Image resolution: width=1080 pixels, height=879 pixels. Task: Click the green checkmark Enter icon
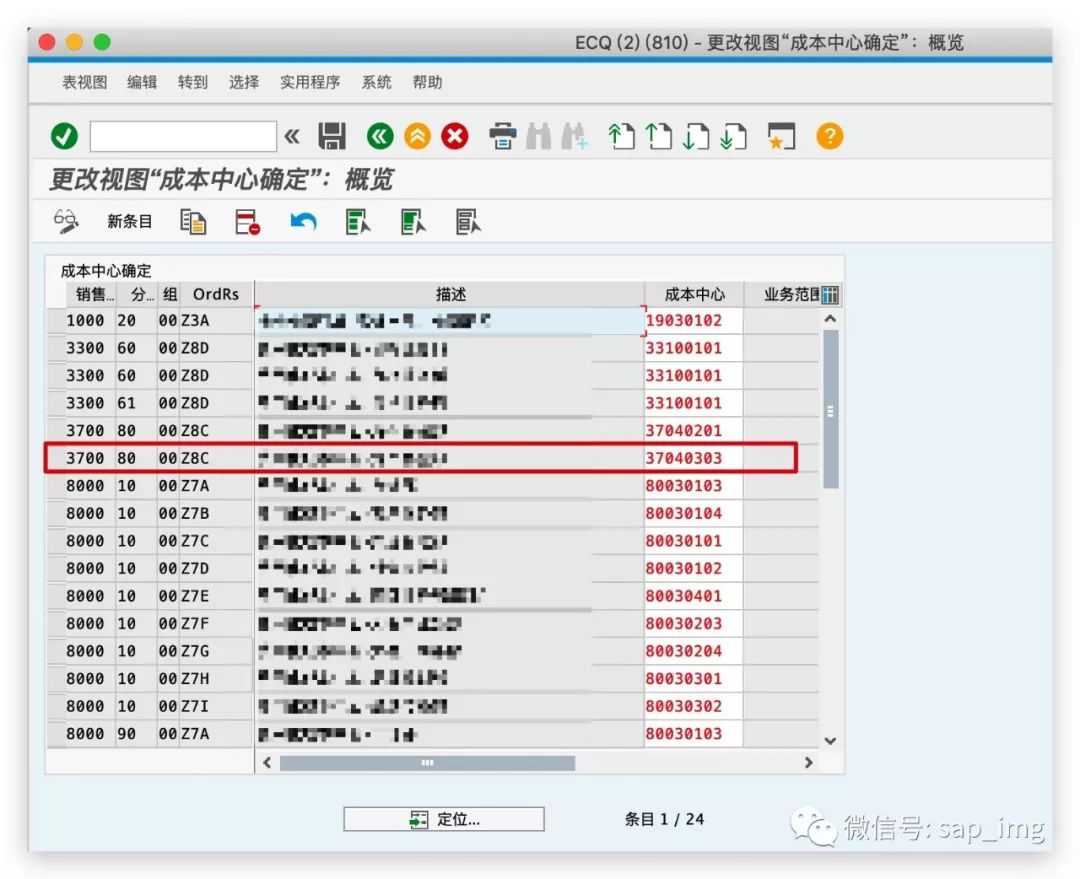[64, 136]
